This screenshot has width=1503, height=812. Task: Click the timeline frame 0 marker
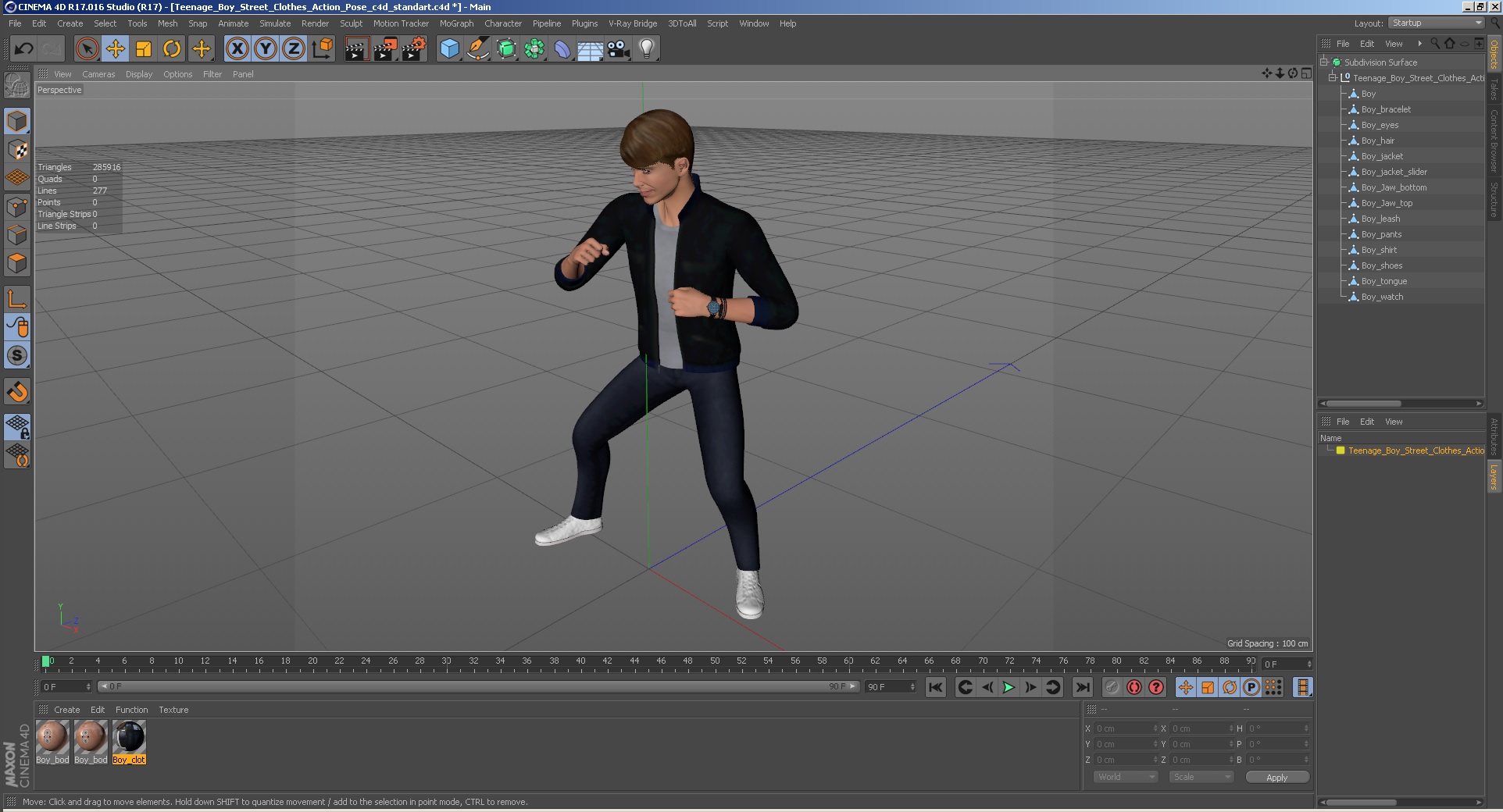click(46, 661)
